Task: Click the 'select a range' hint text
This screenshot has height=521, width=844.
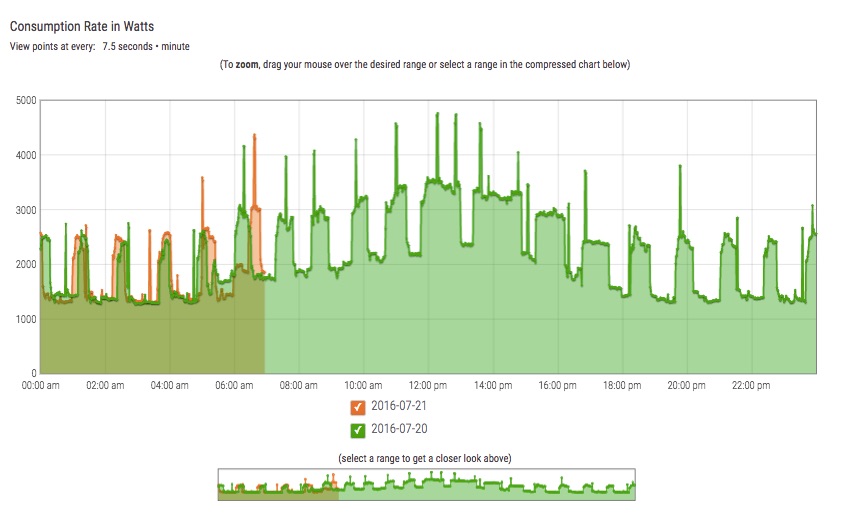Action: [x=426, y=458]
